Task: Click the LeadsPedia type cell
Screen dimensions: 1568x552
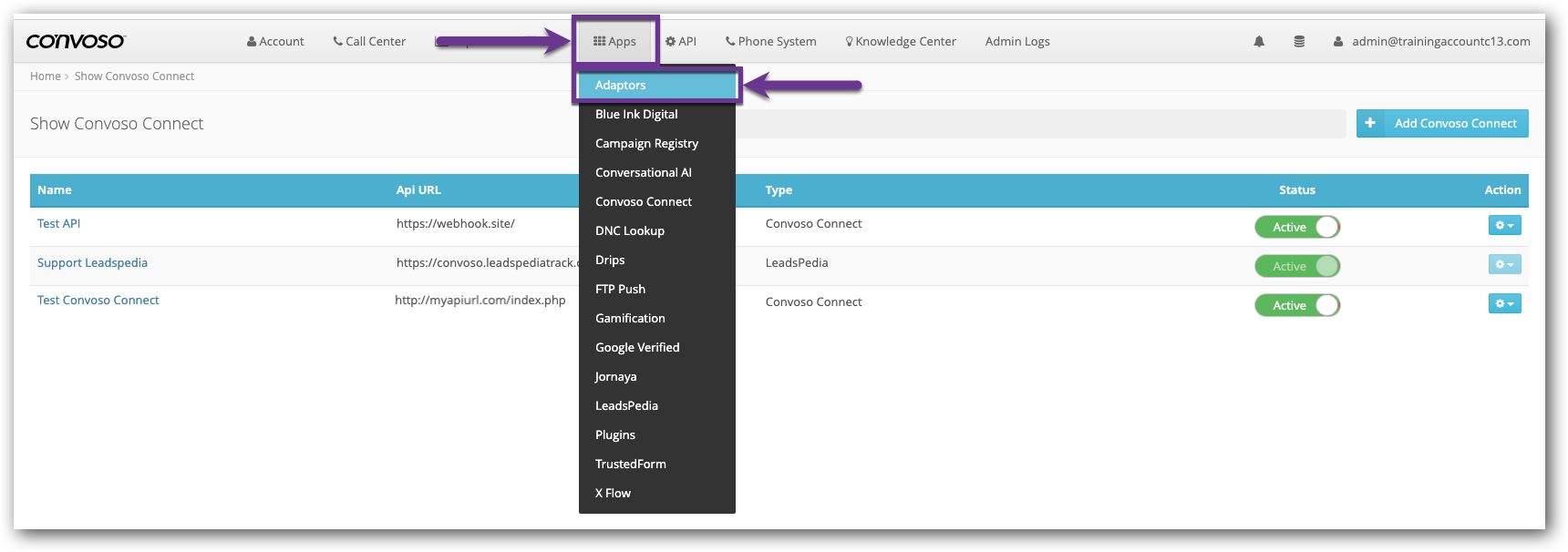Action: point(797,262)
